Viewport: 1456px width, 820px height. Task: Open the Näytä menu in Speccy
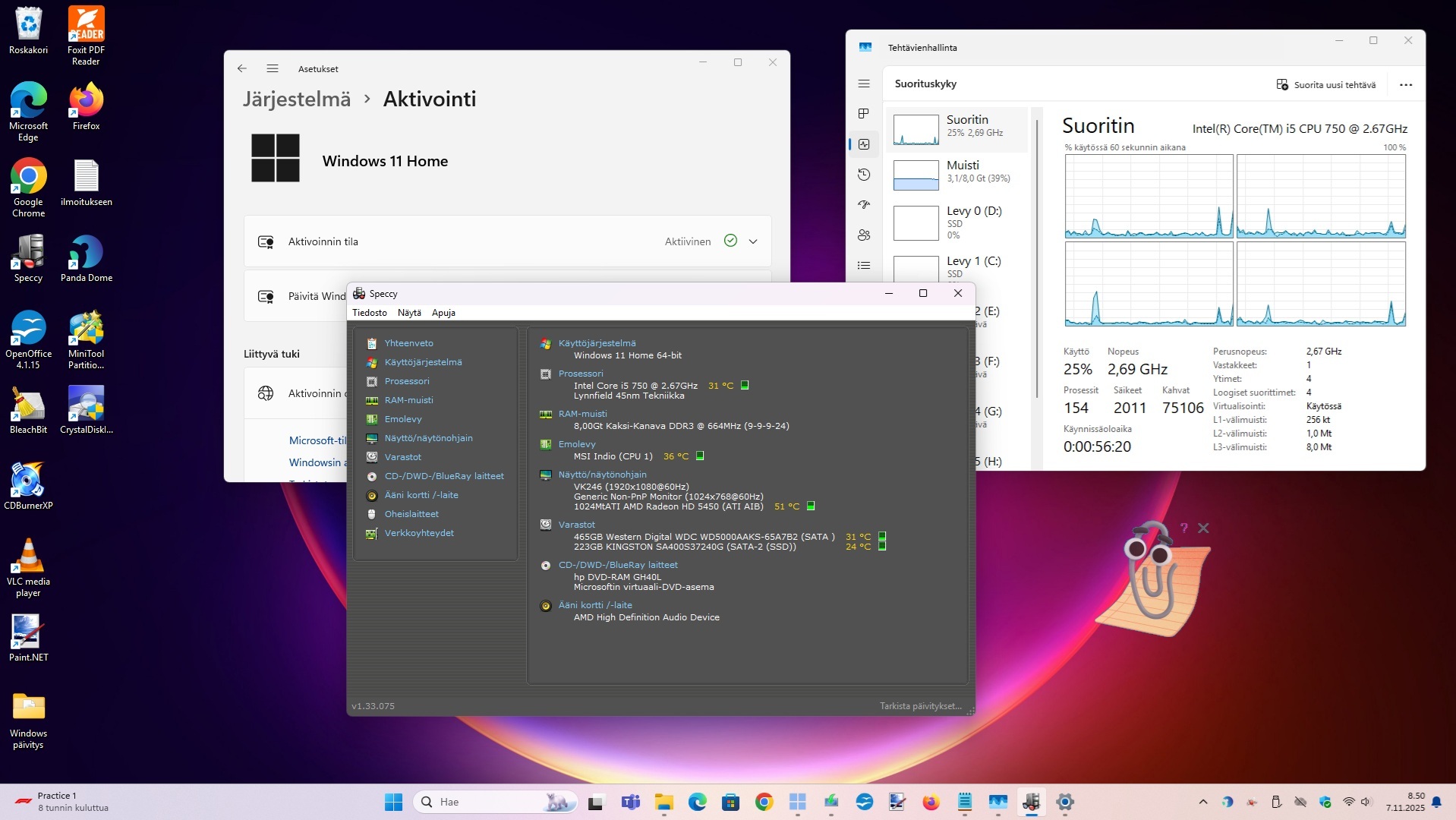(409, 313)
